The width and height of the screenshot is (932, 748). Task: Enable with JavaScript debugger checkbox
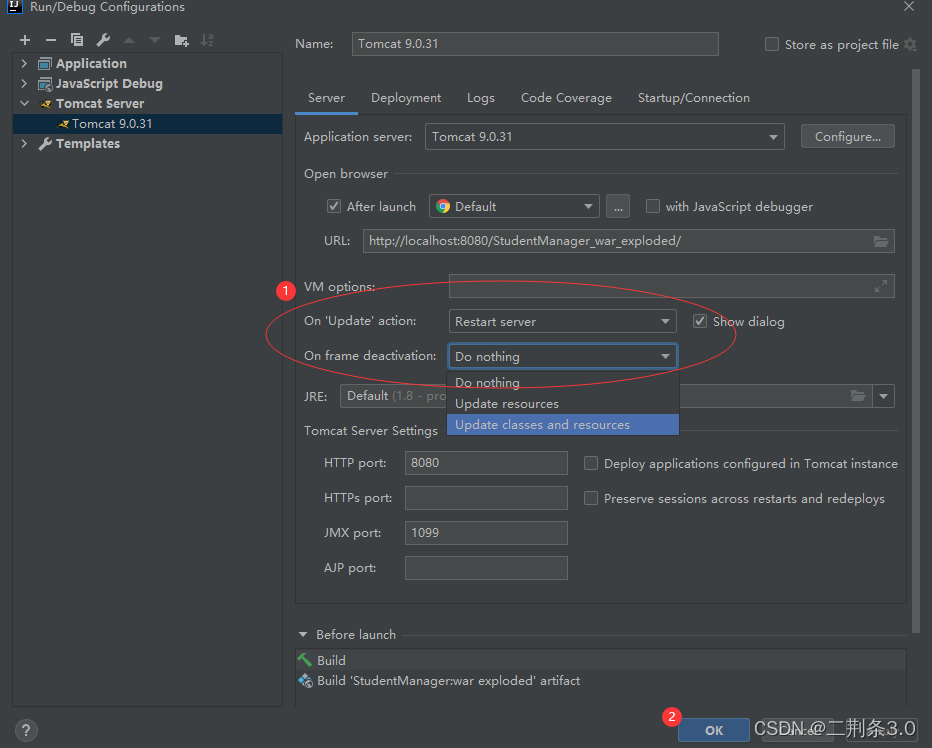tap(653, 206)
